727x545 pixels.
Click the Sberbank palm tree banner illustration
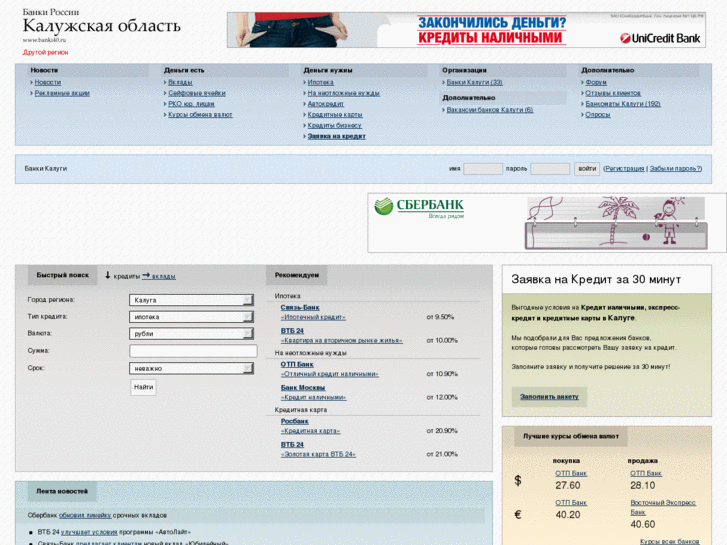(x=616, y=223)
